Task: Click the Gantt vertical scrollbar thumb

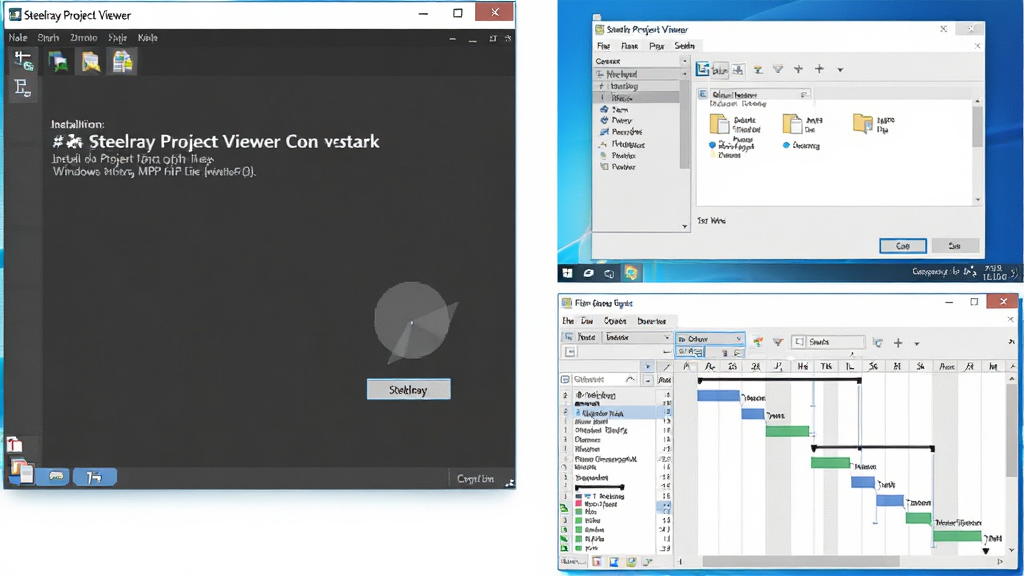Action: (1012, 431)
